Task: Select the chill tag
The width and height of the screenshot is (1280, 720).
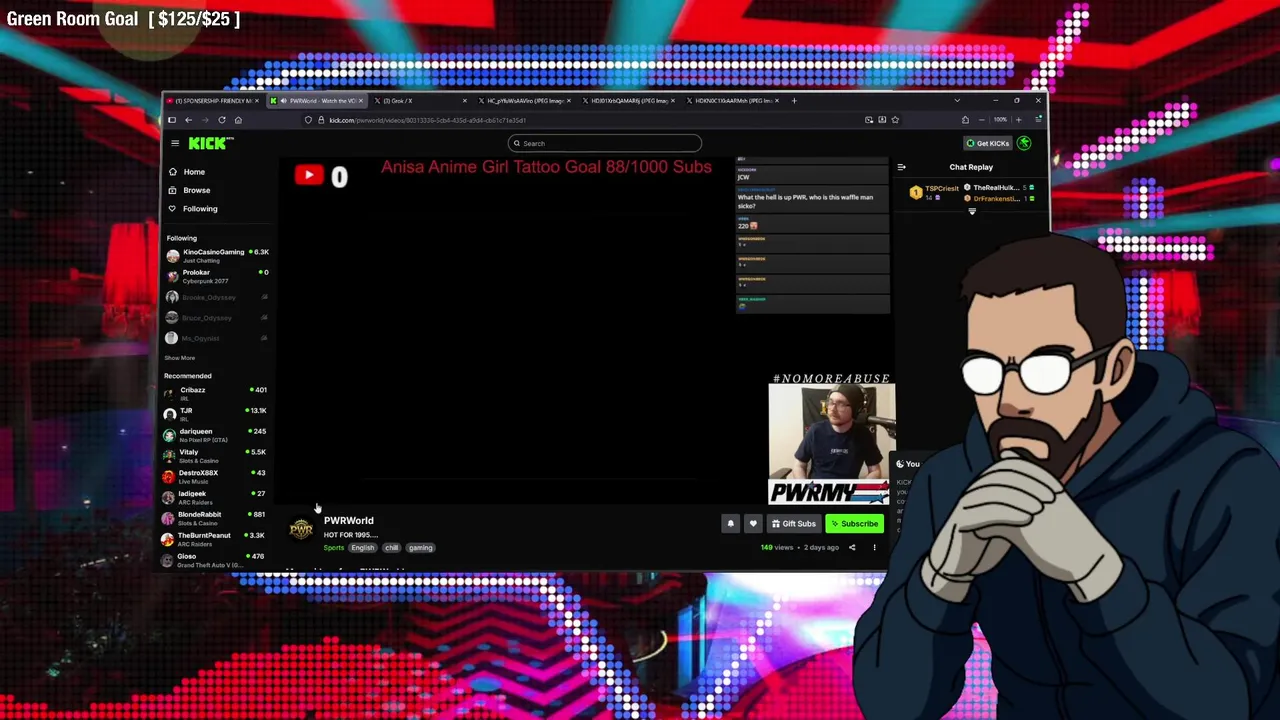Action: tap(391, 548)
